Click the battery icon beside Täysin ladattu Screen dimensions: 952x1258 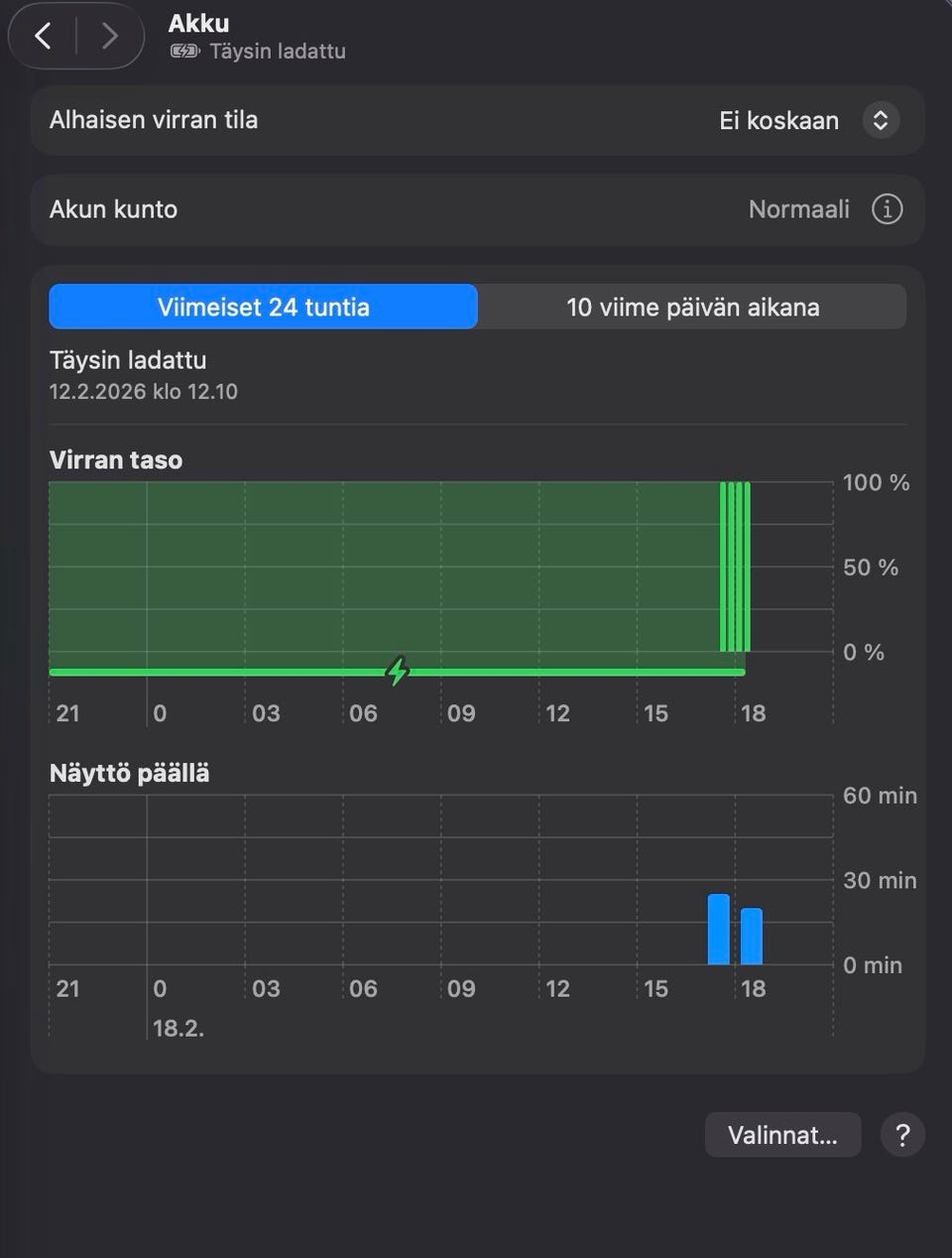184,51
